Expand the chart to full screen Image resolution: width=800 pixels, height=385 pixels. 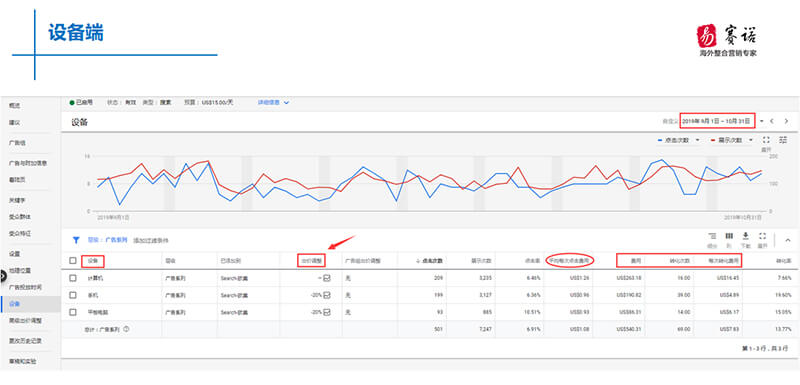pyautogui.click(x=766, y=140)
